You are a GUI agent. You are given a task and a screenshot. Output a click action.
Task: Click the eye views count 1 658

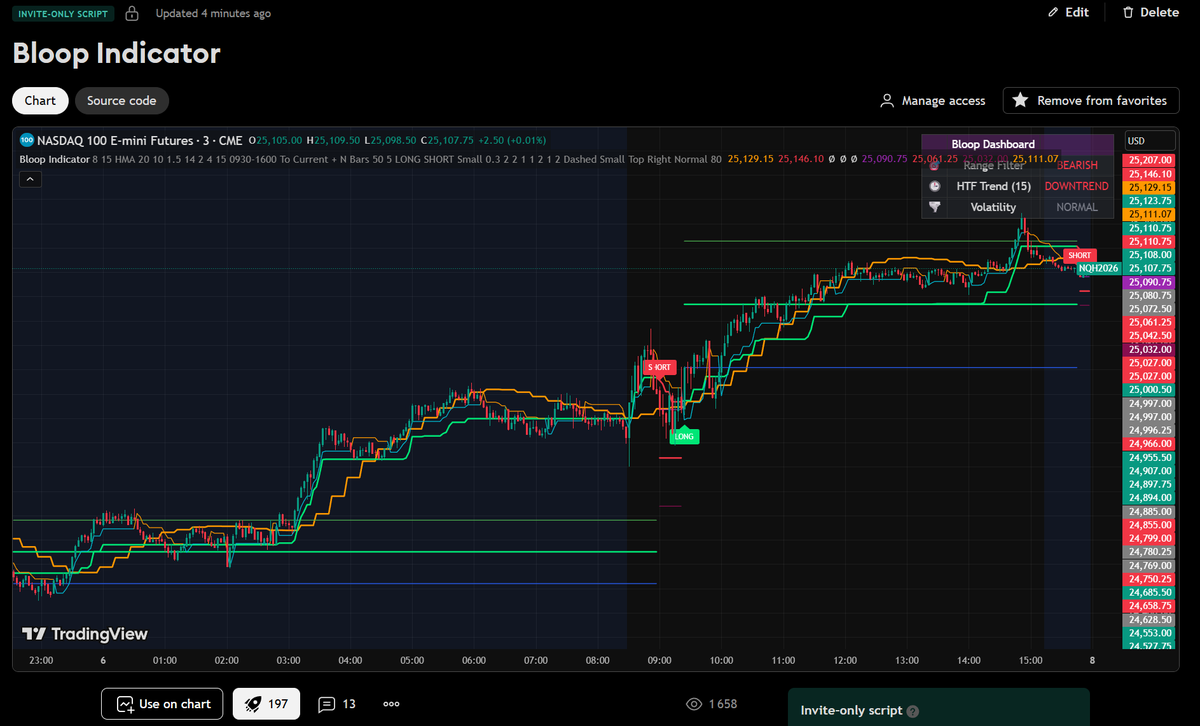(x=712, y=704)
